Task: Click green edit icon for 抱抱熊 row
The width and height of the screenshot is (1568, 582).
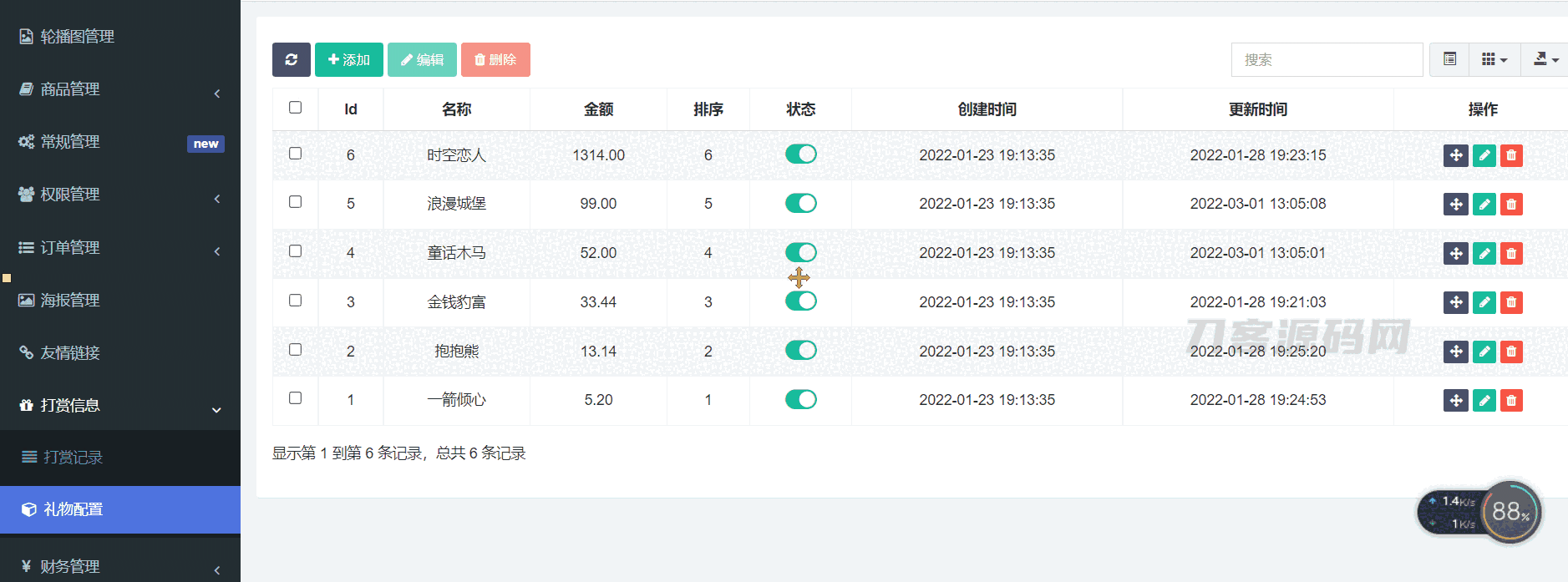Action: click(1484, 352)
